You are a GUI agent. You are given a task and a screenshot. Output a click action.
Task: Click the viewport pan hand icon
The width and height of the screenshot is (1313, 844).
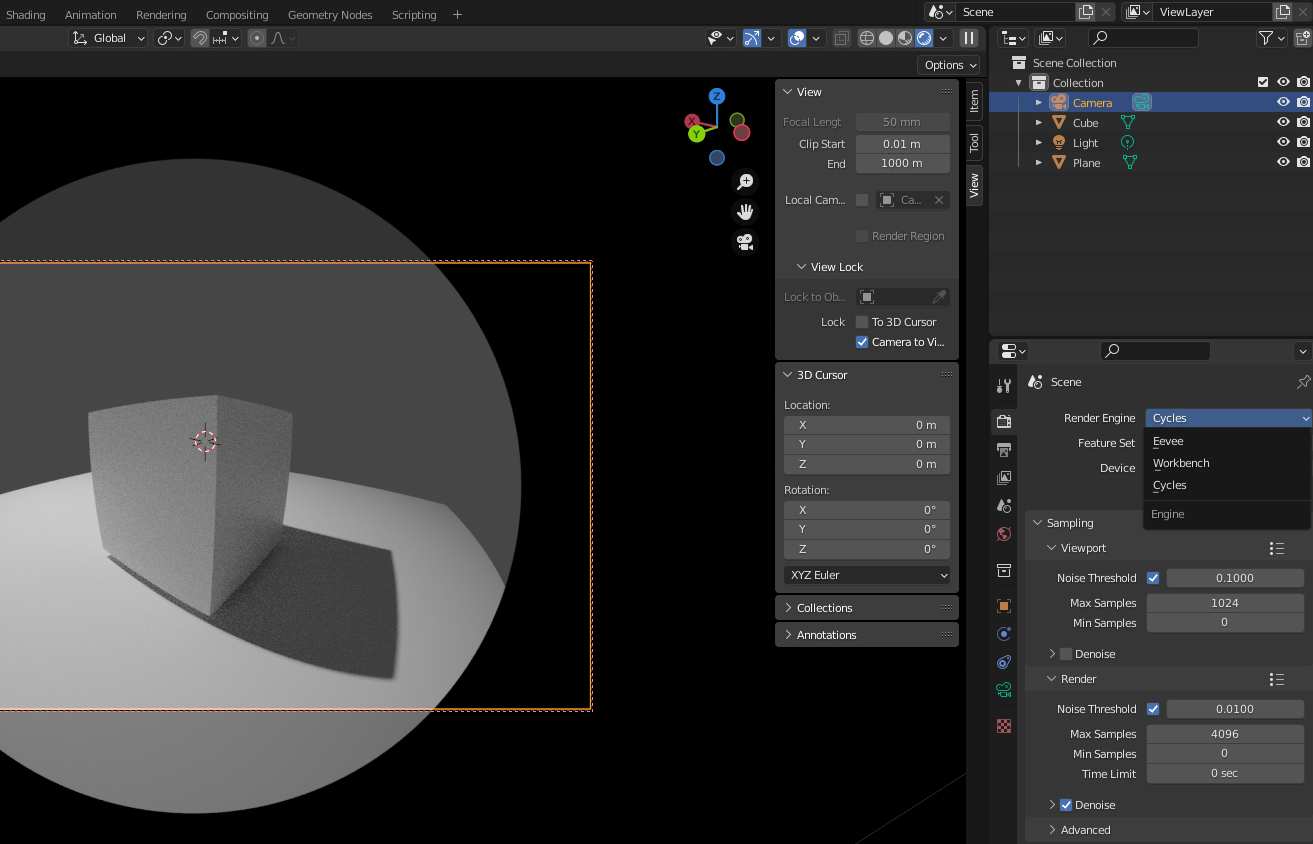pyautogui.click(x=745, y=212)
